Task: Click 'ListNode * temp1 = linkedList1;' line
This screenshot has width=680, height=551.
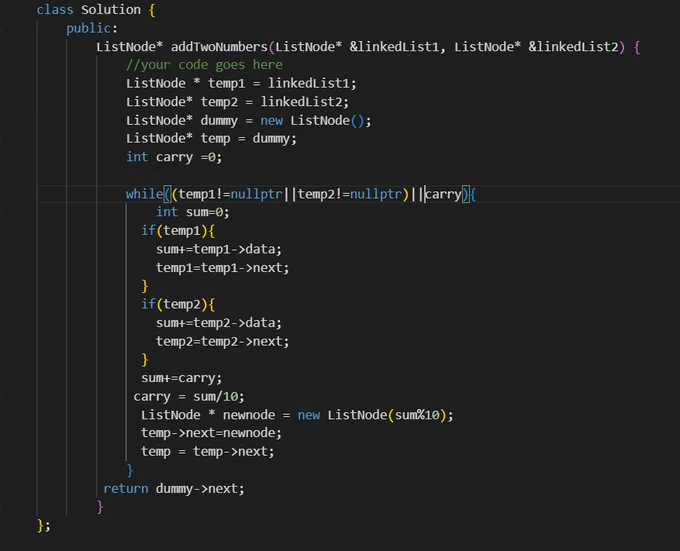Action: (x=241, y=83)
